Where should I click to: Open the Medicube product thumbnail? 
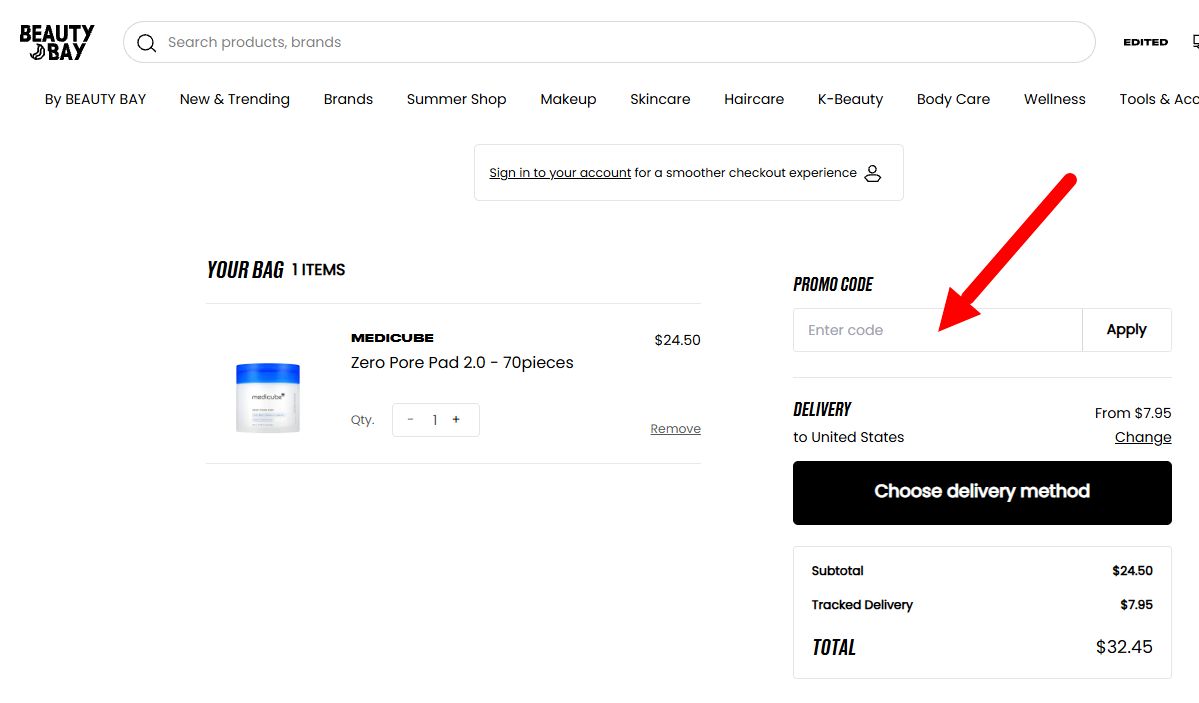tap(268, 396)
